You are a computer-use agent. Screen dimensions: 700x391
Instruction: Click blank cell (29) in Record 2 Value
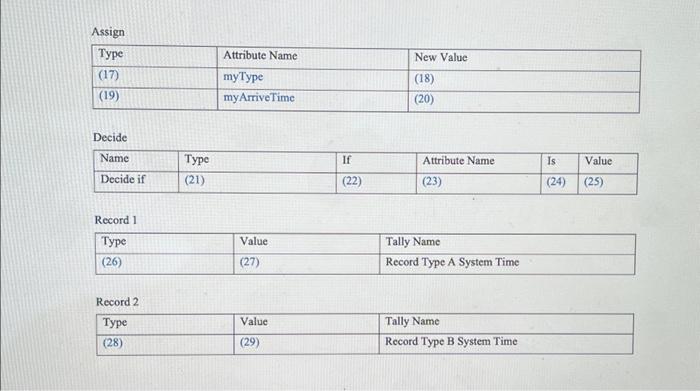(x=306, y=344)
